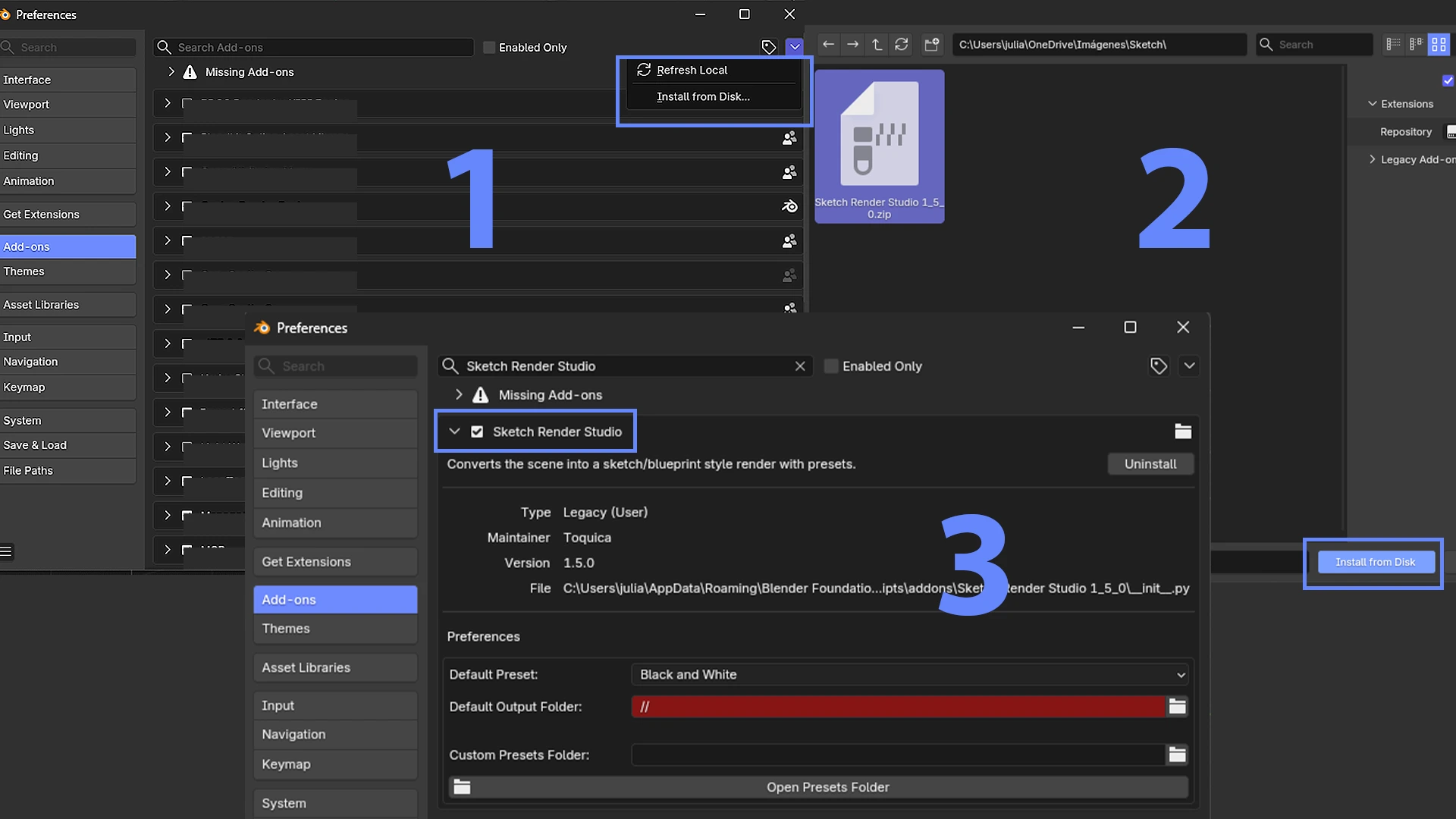Screen dimensions: 1456x819
Task: Open System tab in front Preferences
Action: [335, 803]
